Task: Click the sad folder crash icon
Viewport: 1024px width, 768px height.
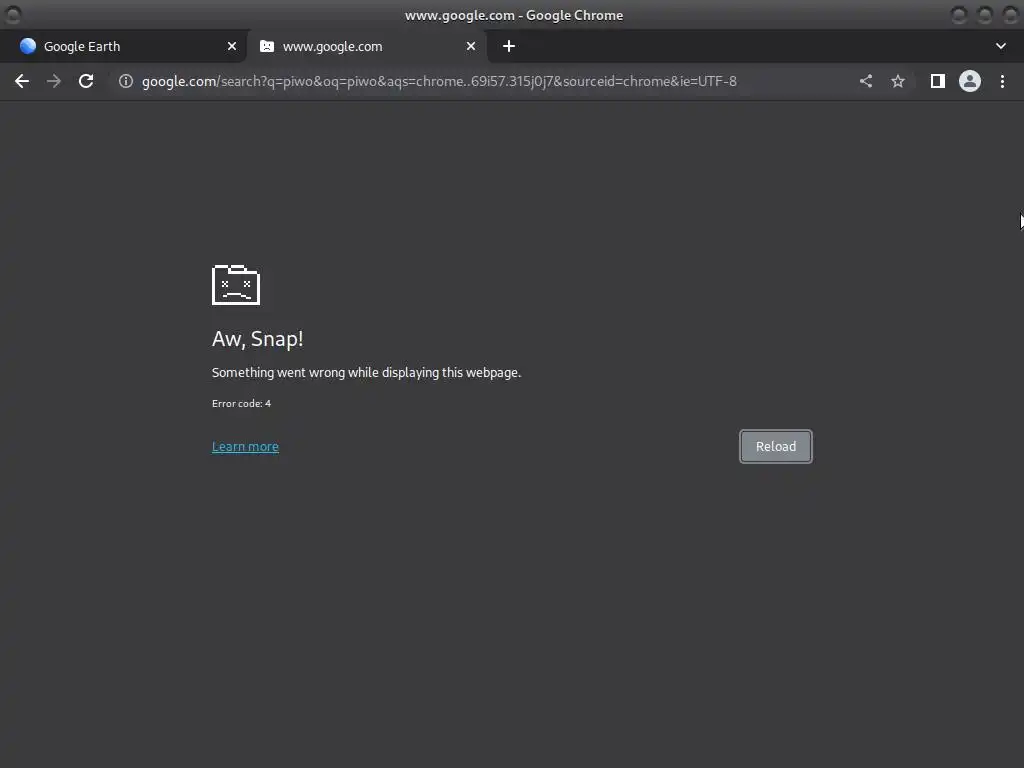Action: 236,285
